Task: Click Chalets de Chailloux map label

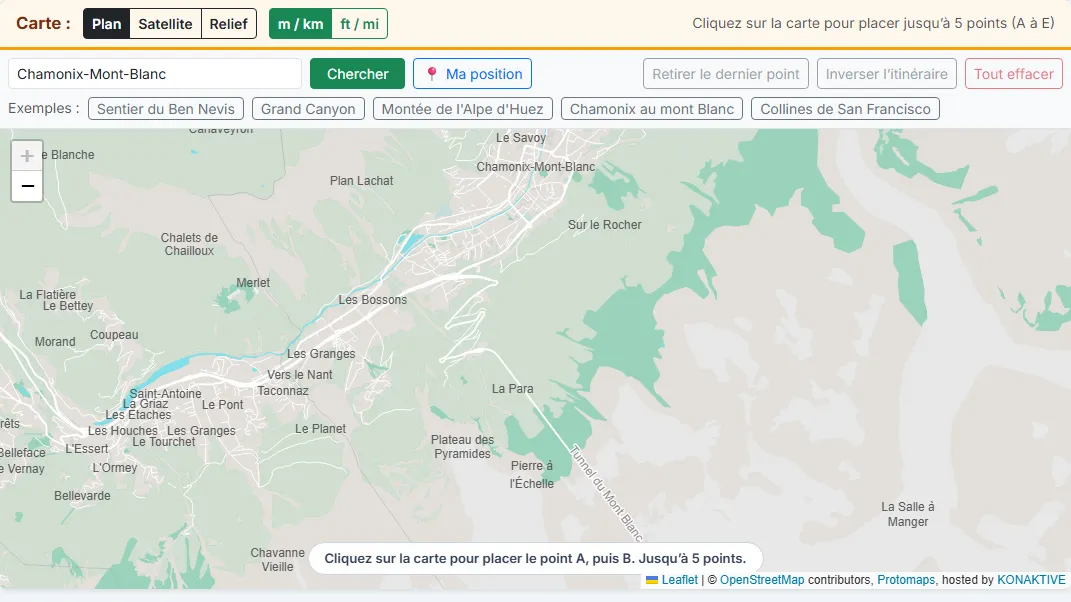Action: tap(189, 244)
